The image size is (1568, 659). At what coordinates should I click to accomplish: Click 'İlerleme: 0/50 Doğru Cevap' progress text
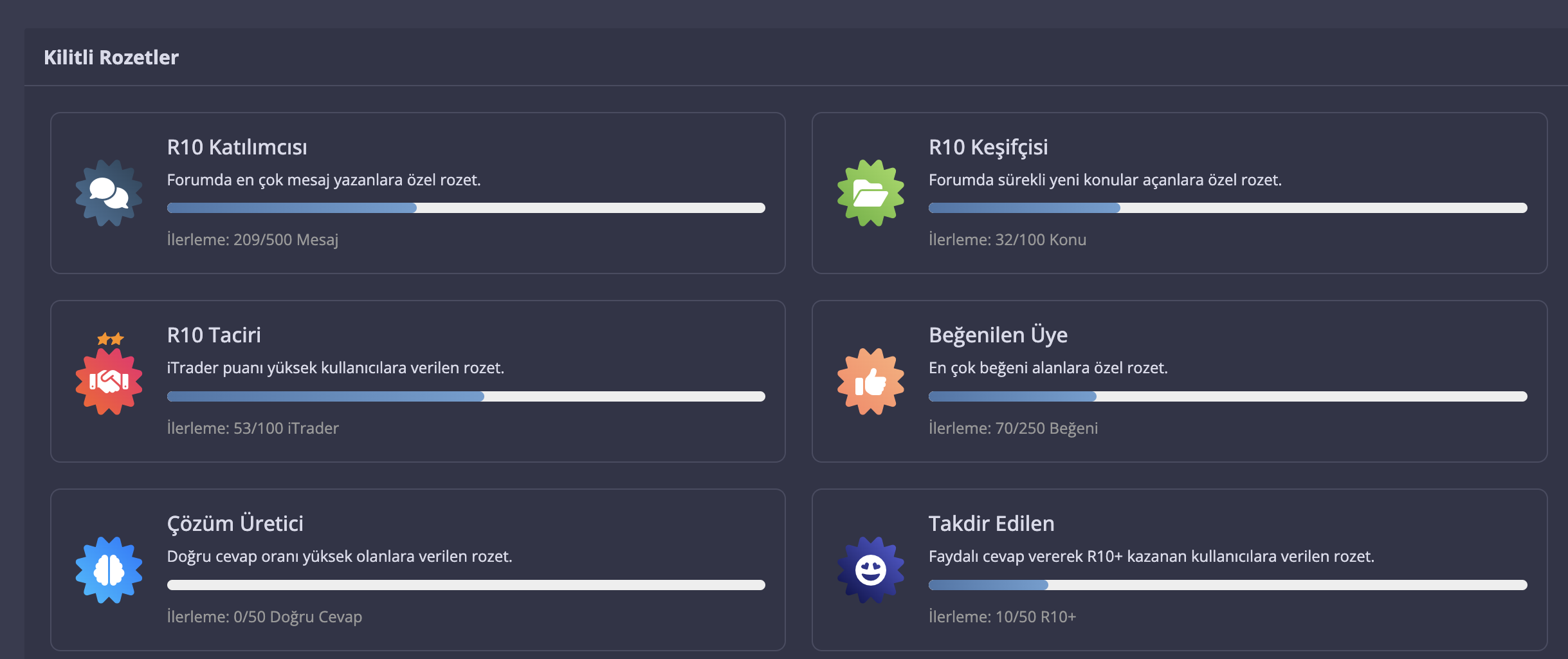point(264,617)
